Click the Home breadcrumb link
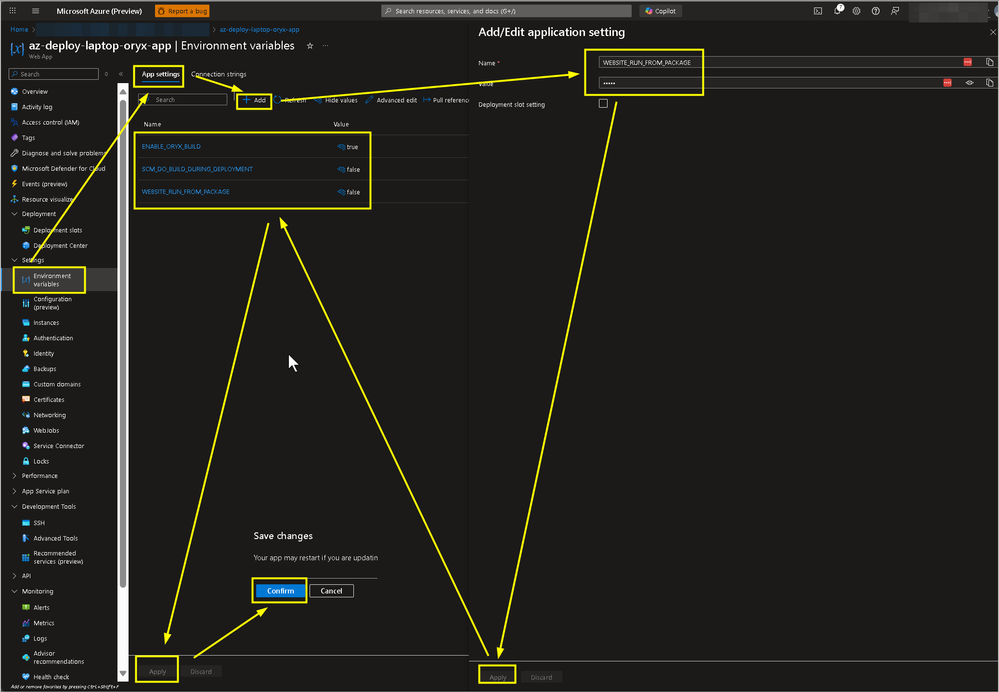The width and height of the screenshot is (999, 692). tap(19, 29)
